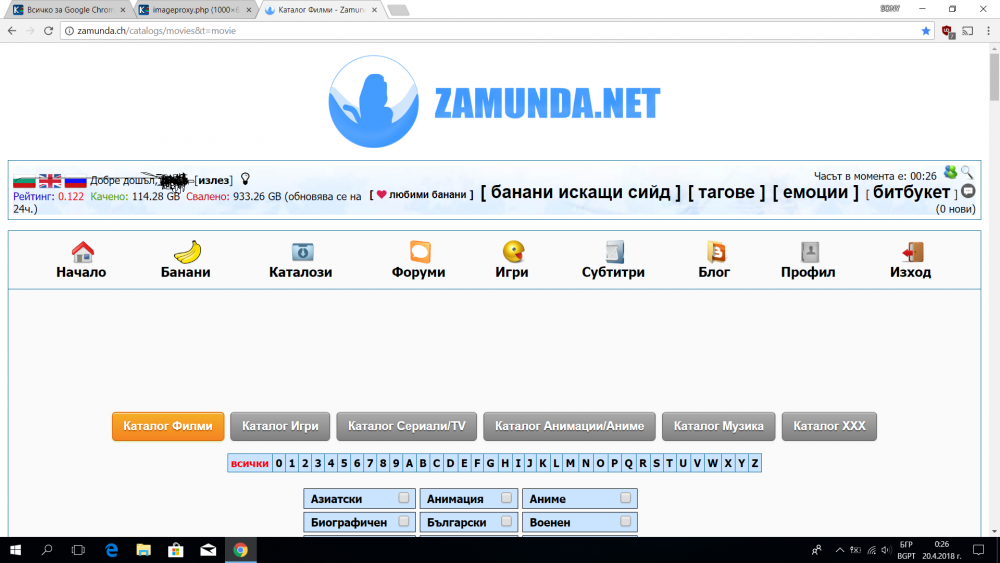Click the Изход exit door icon

coord(913,252)
